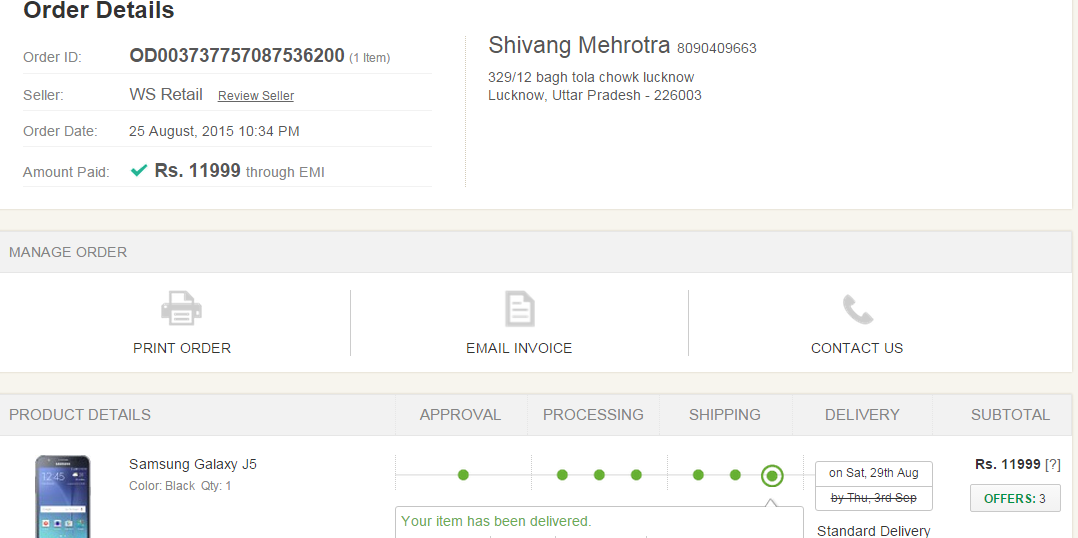
Task: Click the EMAIL INVOICE label
Action: (519, 348)
